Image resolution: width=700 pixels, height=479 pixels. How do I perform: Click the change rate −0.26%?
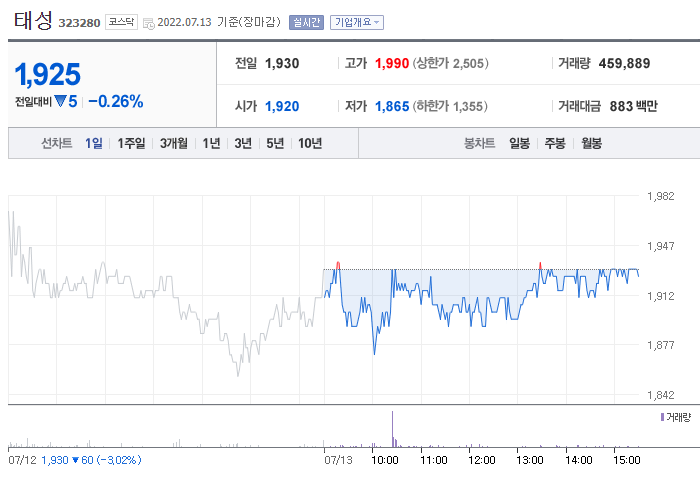click(116, 101)
